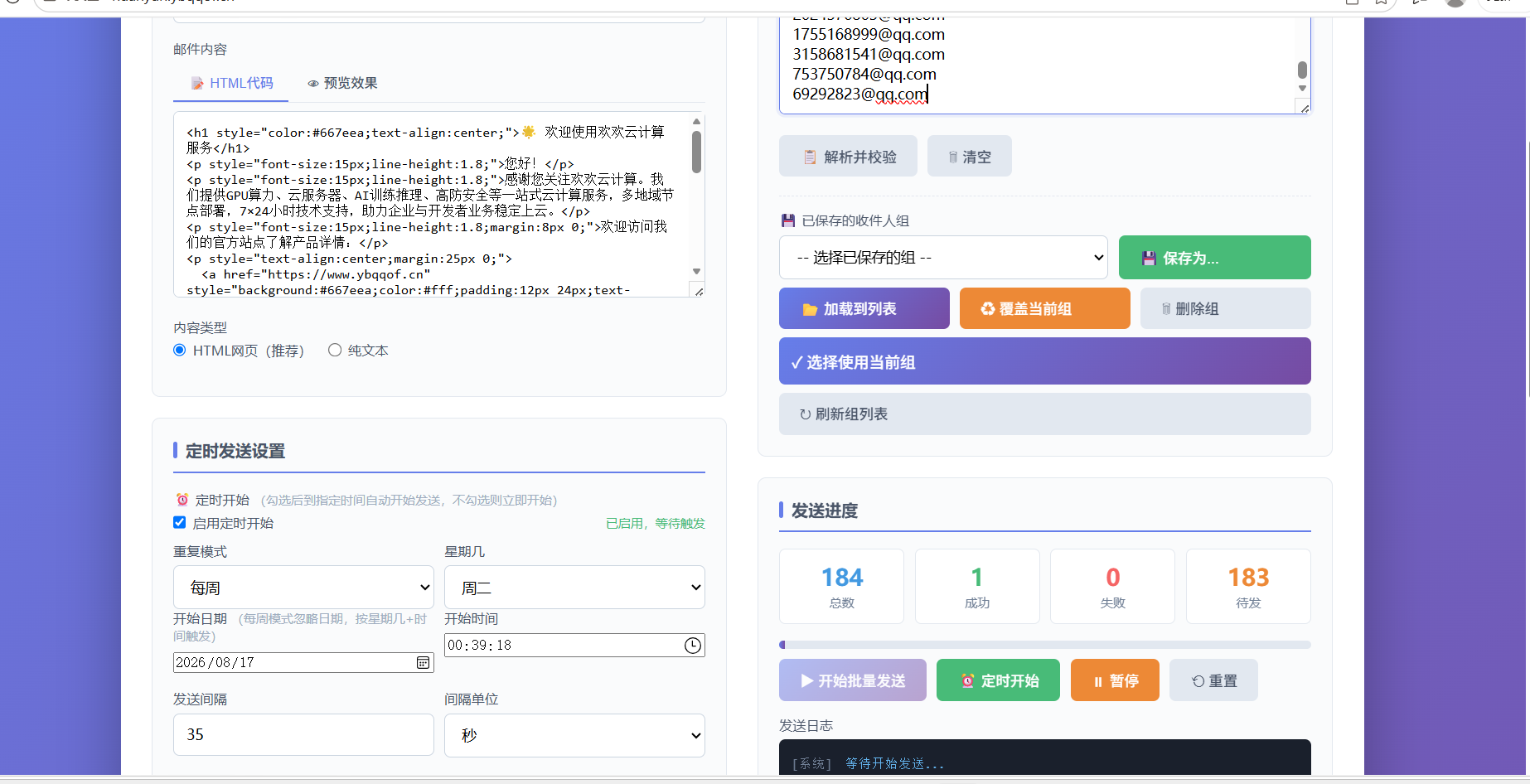Switch to the 预览效果 tab
Screen dimensions: 1530x784
tap(342, 83)
